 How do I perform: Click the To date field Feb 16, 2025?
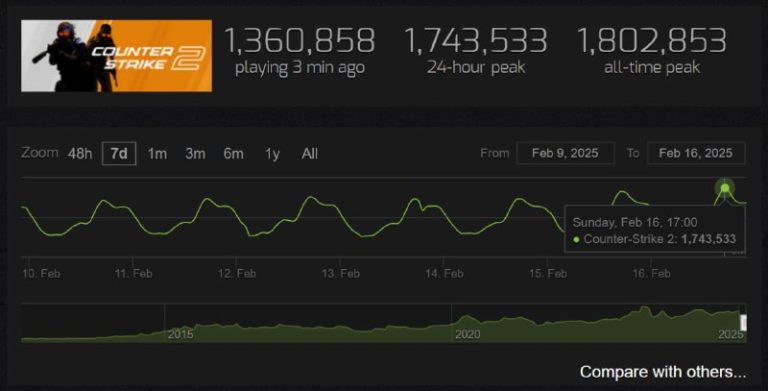[x=696, y=153]
